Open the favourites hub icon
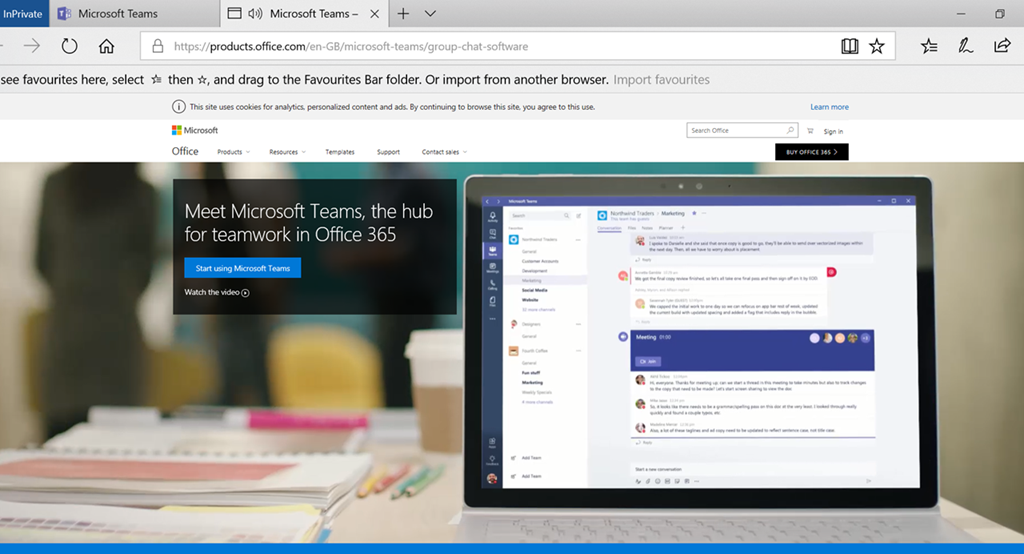Screen dimensions: 1024x554 929,46
